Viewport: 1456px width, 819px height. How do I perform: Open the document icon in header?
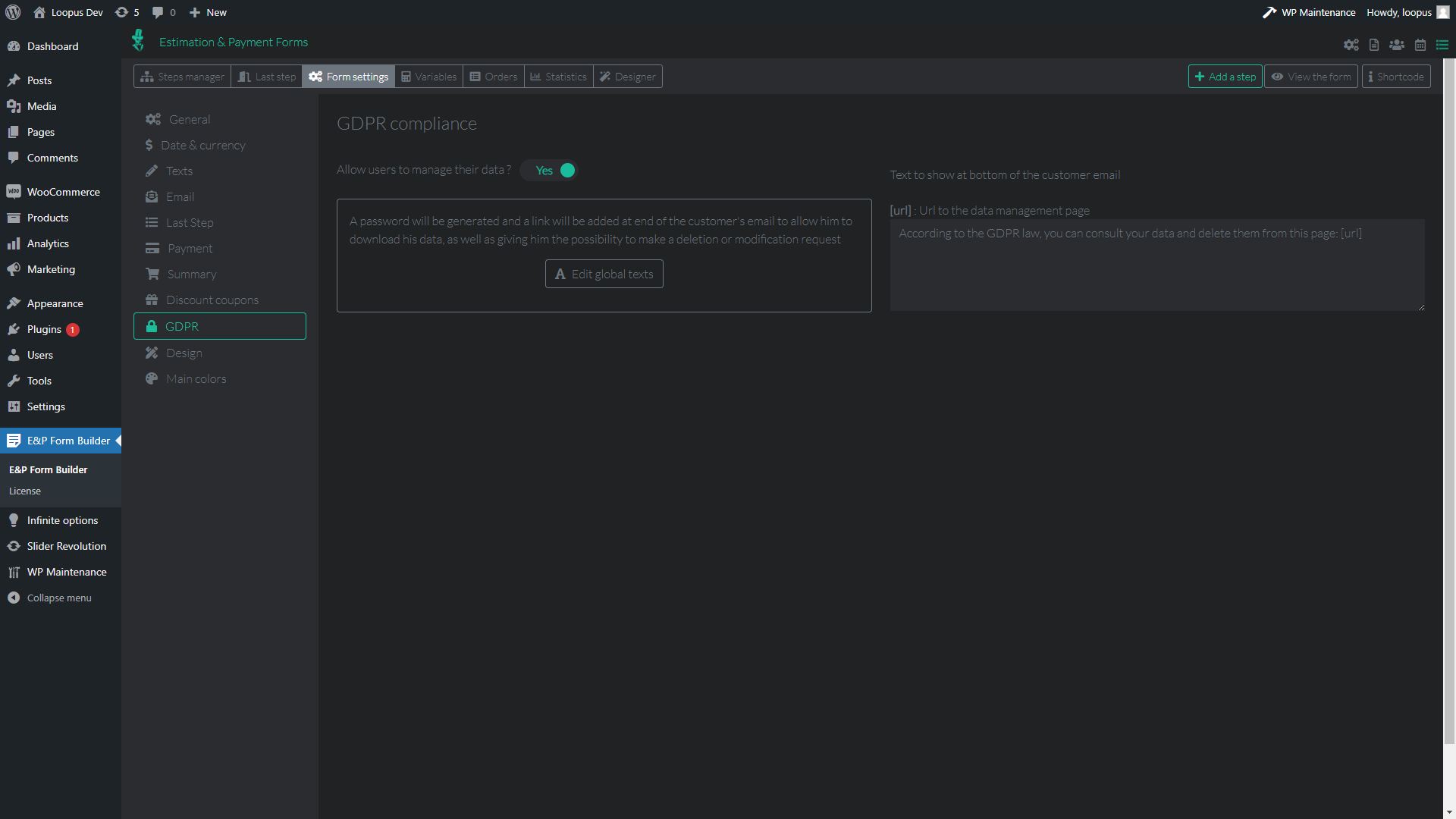[x=1374, y=45]
